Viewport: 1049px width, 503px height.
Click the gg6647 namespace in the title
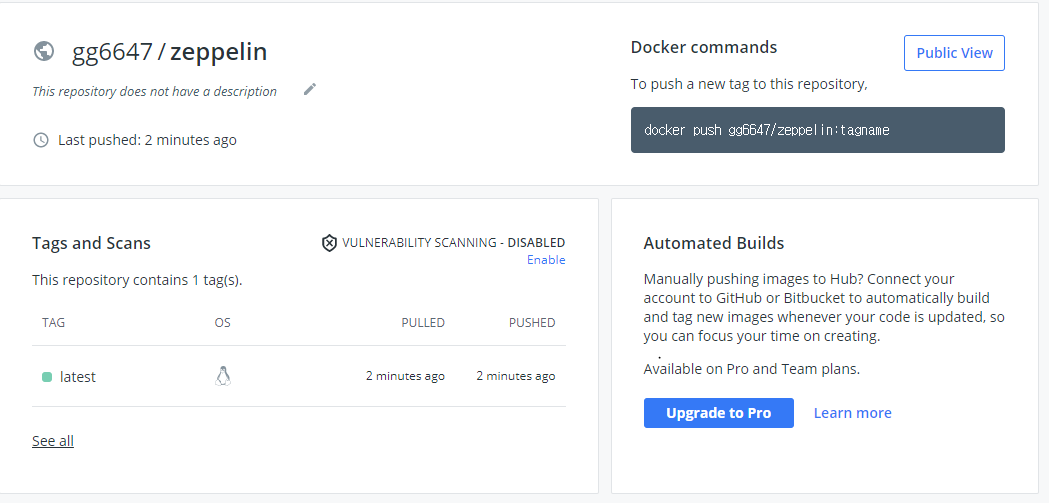click(x=112, y=52)
